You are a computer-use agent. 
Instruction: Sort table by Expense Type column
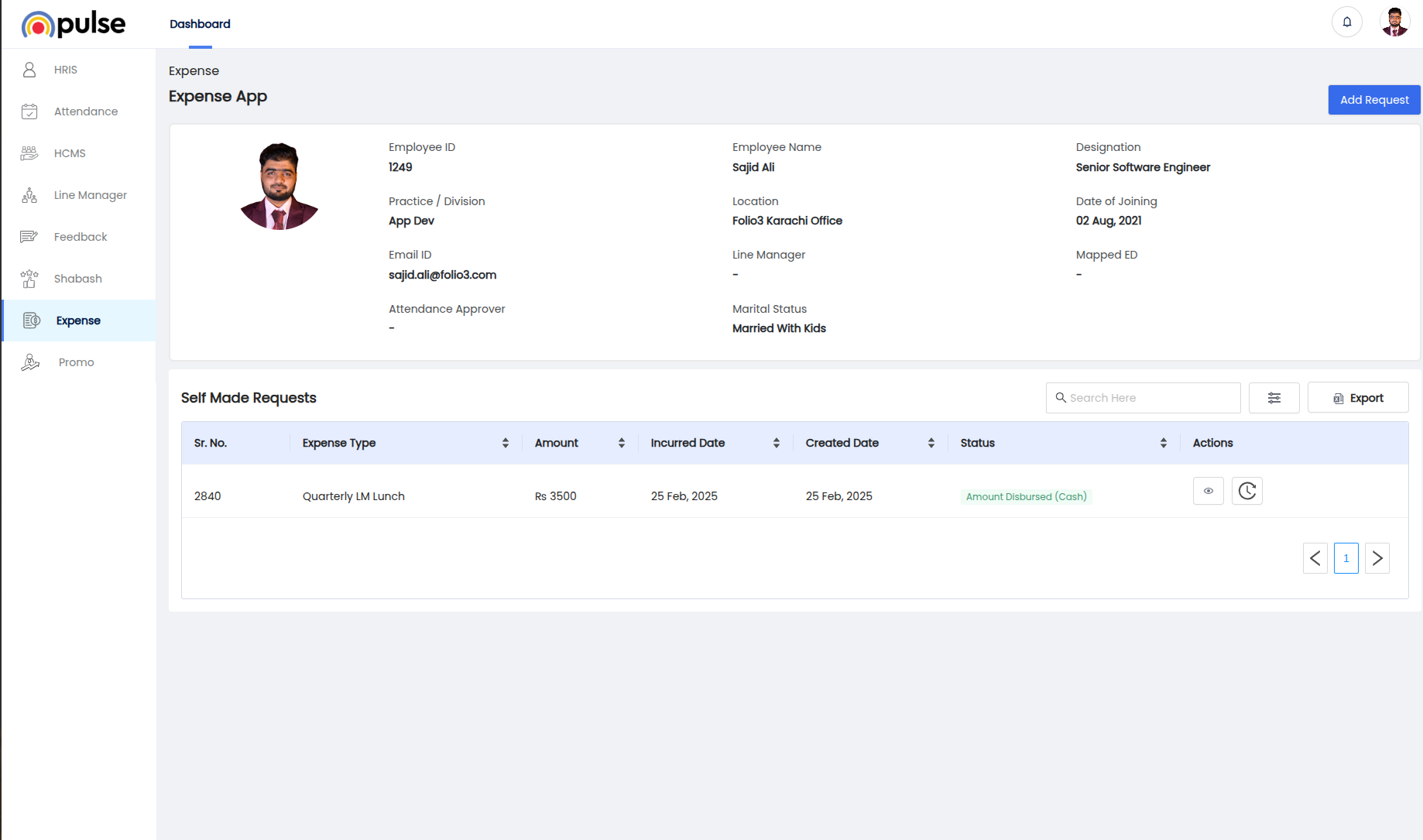pyautogui.click(x=505, y=443)
